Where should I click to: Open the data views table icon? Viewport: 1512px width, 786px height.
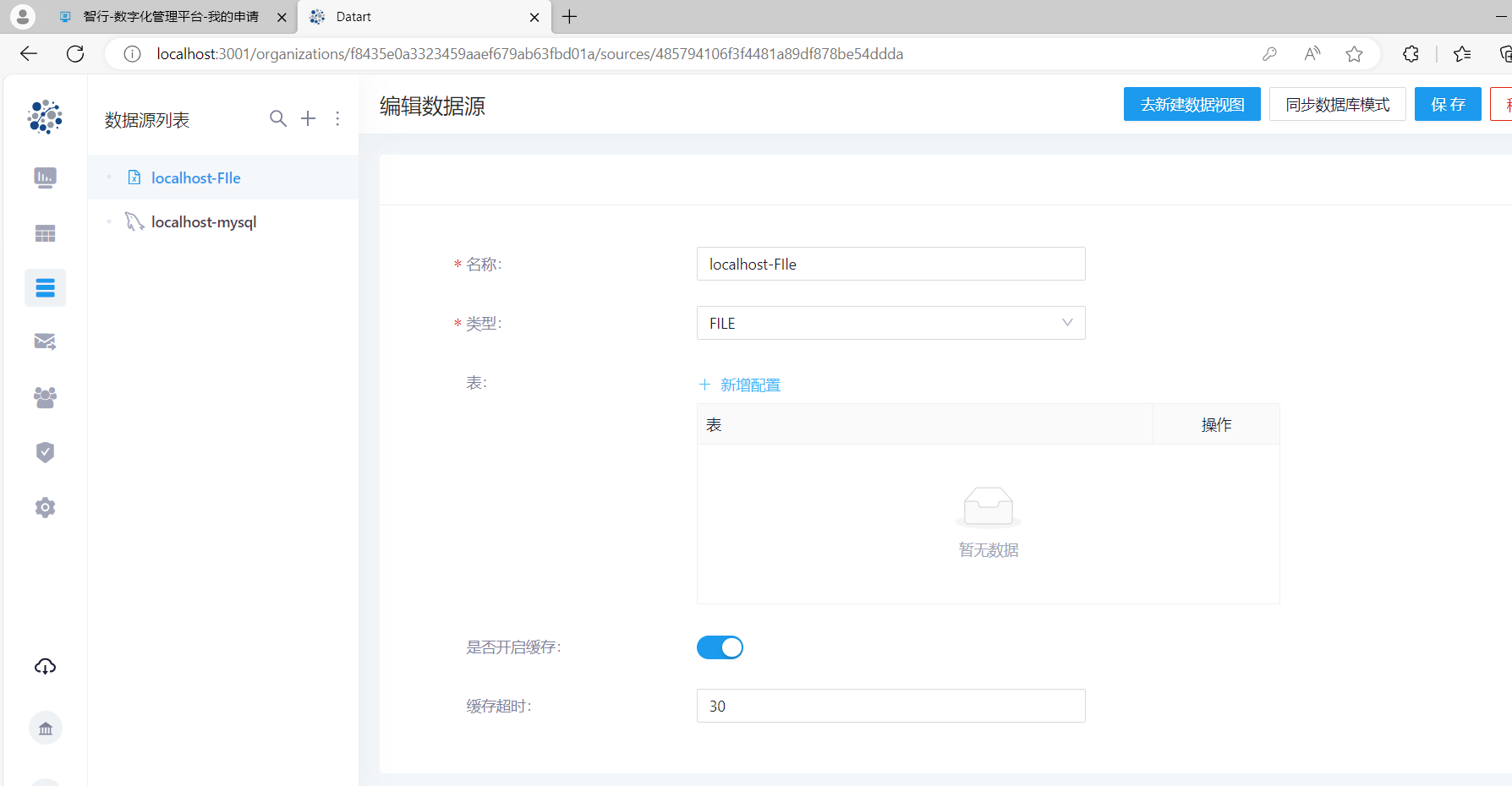pos(45,233)
